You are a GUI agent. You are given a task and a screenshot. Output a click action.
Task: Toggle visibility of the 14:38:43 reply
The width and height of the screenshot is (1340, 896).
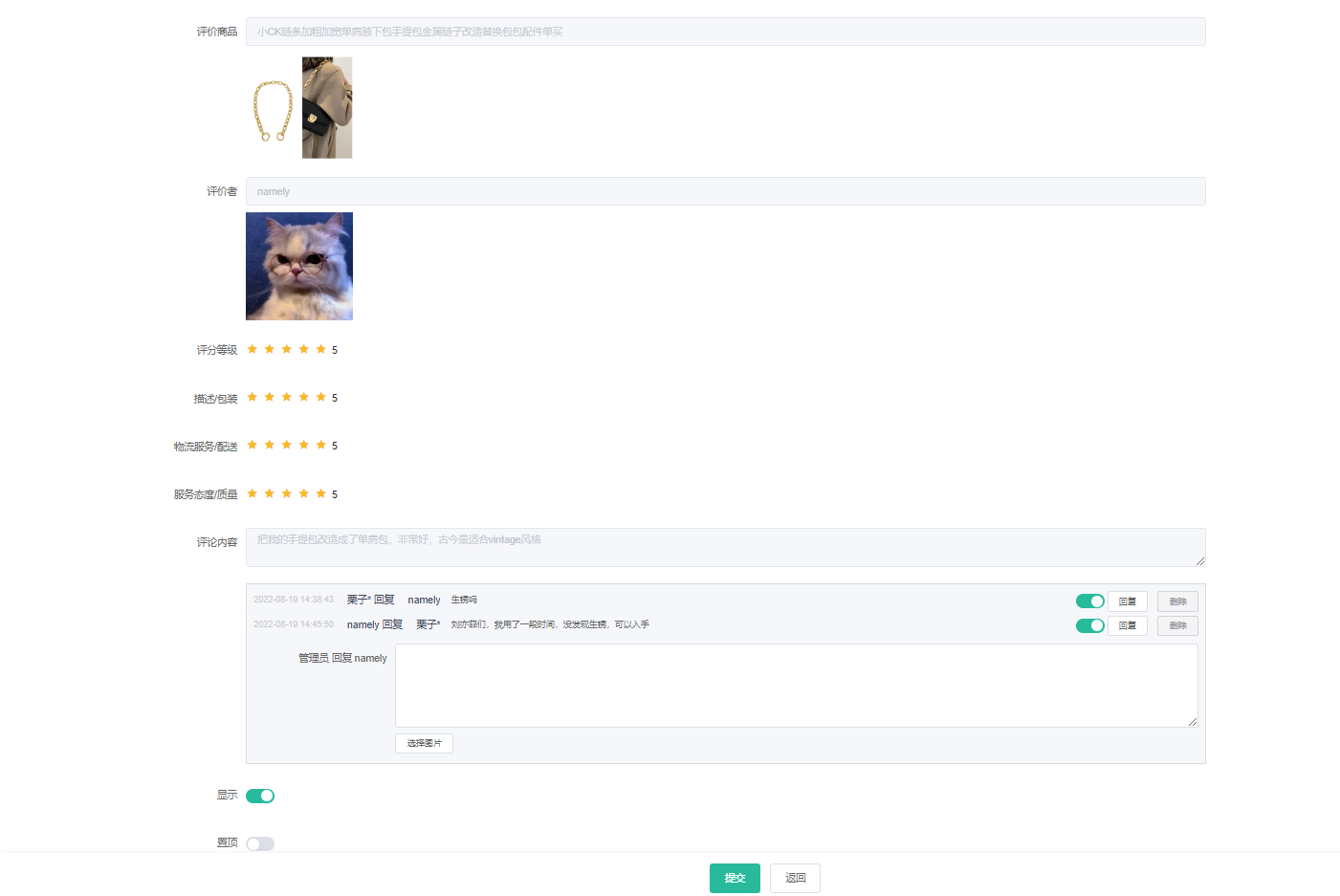pos(1089,601)
